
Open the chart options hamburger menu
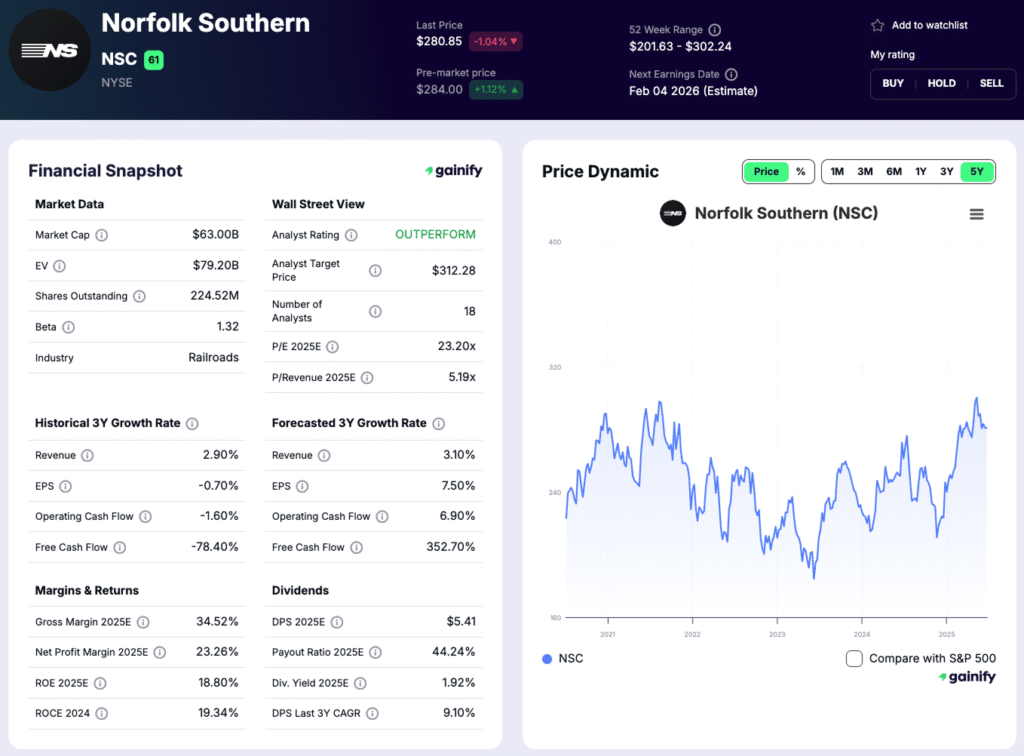click(976, 213)
